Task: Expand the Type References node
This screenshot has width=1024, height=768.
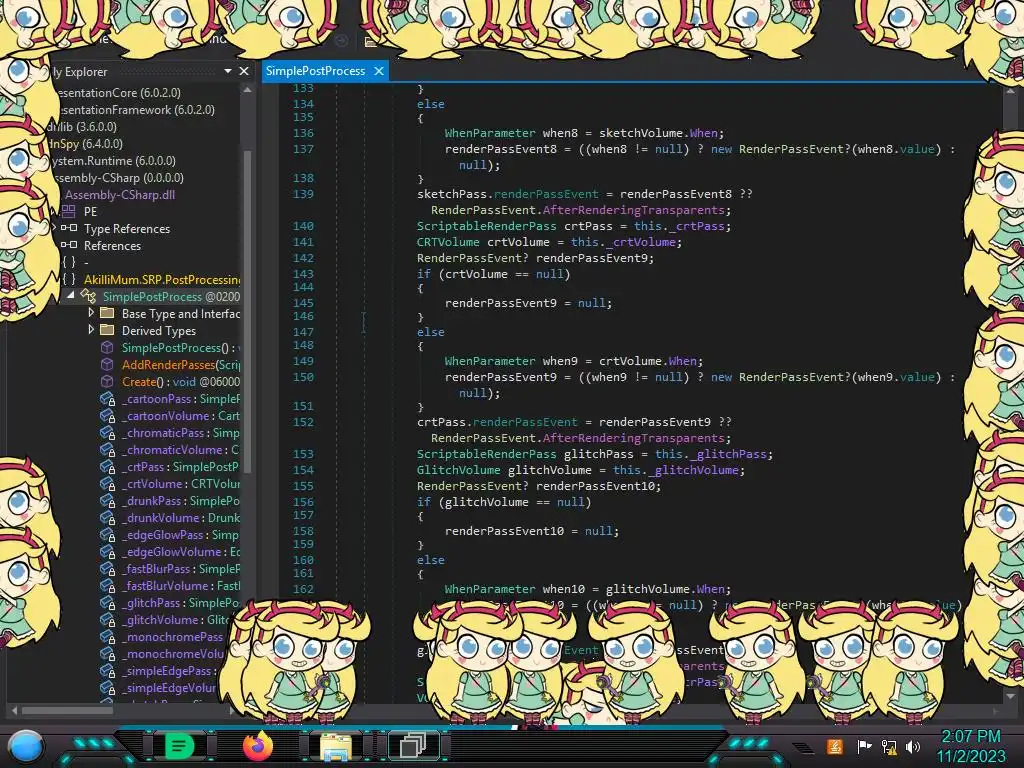Action: (54, 228)
